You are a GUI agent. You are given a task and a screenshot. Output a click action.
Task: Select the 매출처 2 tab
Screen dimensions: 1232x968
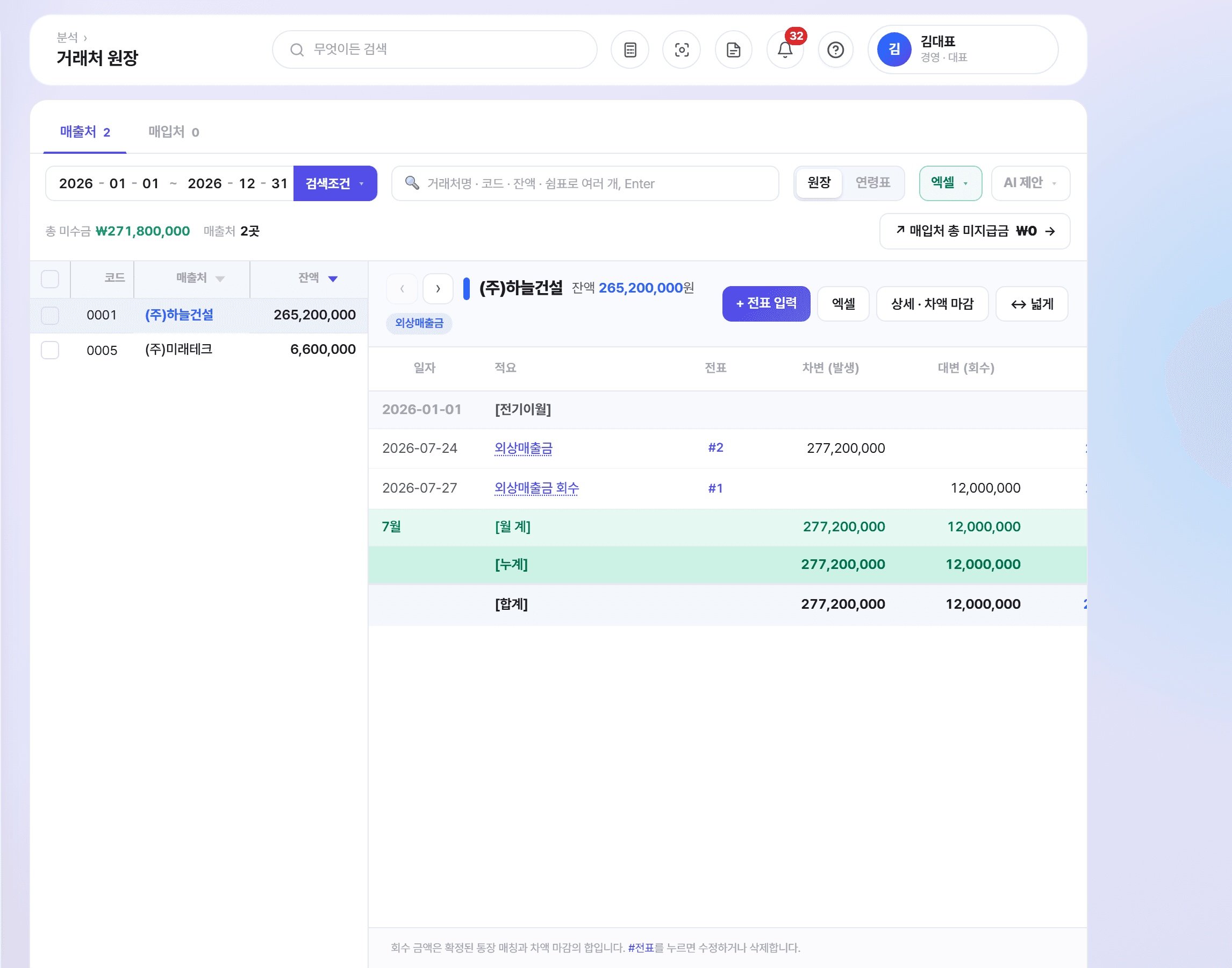pos(85,132)
